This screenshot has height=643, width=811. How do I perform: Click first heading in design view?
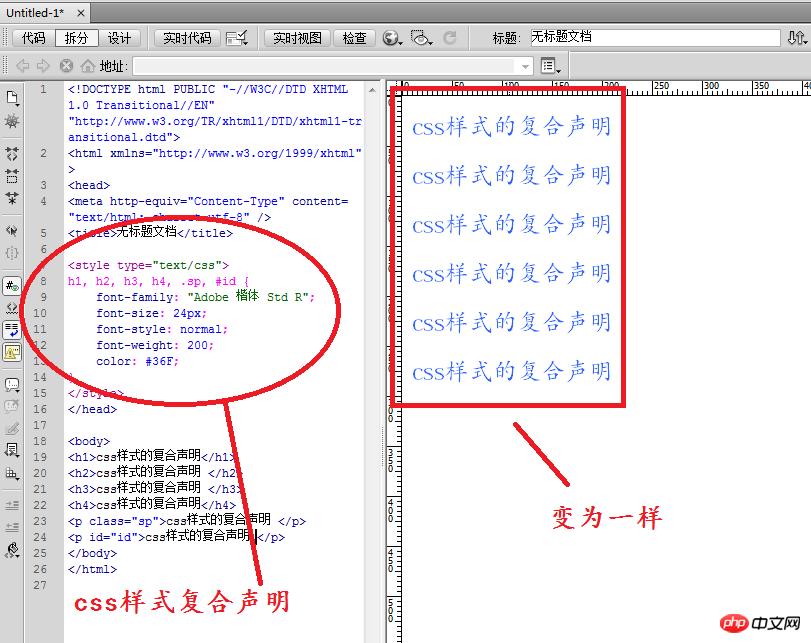pyautogui.click(x=511, y=126)
